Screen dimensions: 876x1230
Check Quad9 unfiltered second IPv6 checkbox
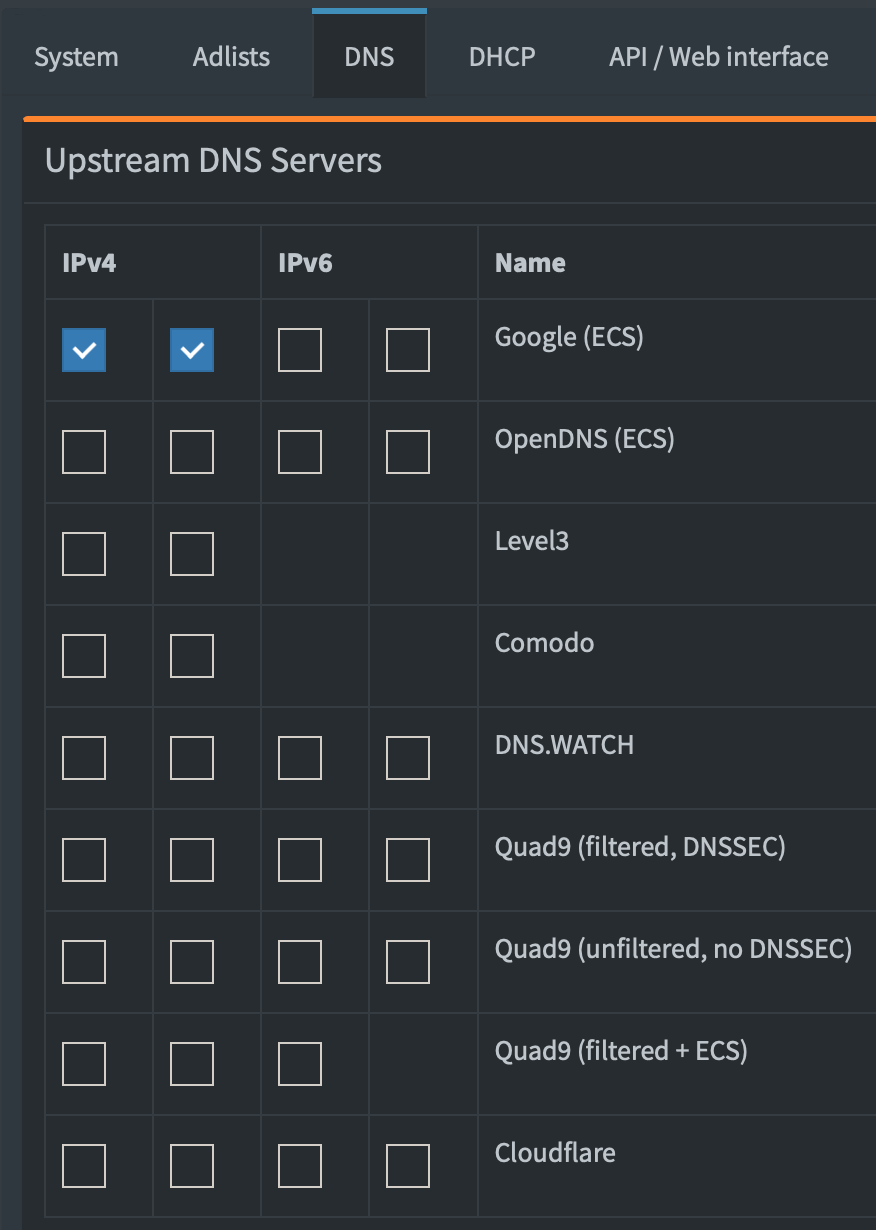408,962
